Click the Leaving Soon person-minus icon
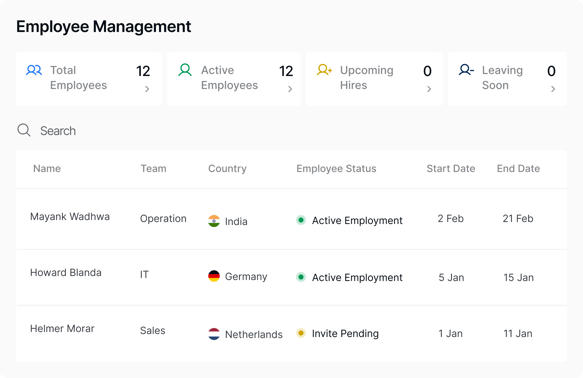The width and height of the screenshot is (583, 378). [x=466, y=70]
